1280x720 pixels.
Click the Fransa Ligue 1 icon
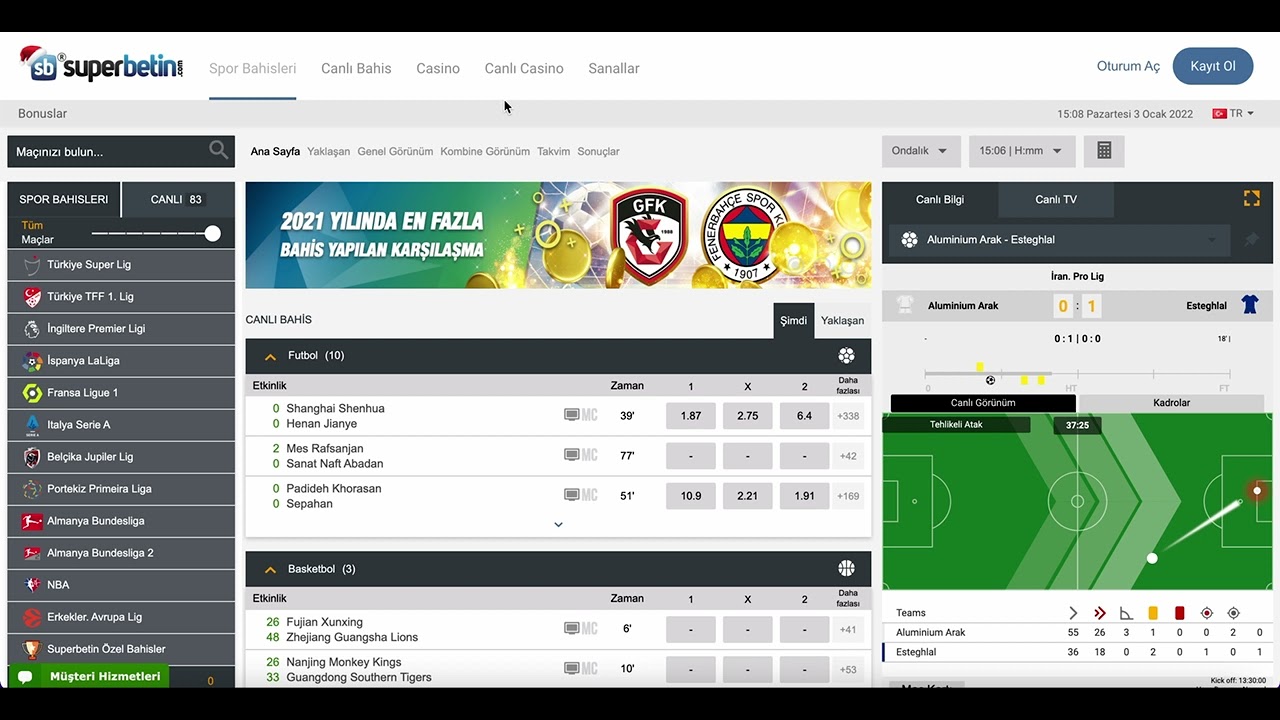(32, 393)
